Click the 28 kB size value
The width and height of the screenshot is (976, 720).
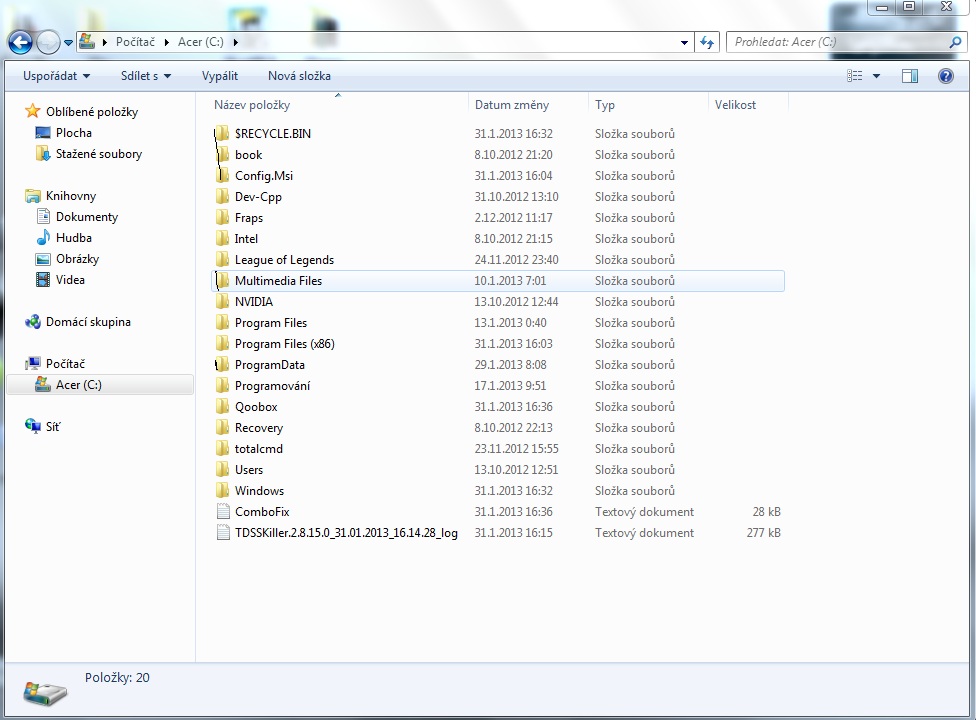click(x=766, y=512)
